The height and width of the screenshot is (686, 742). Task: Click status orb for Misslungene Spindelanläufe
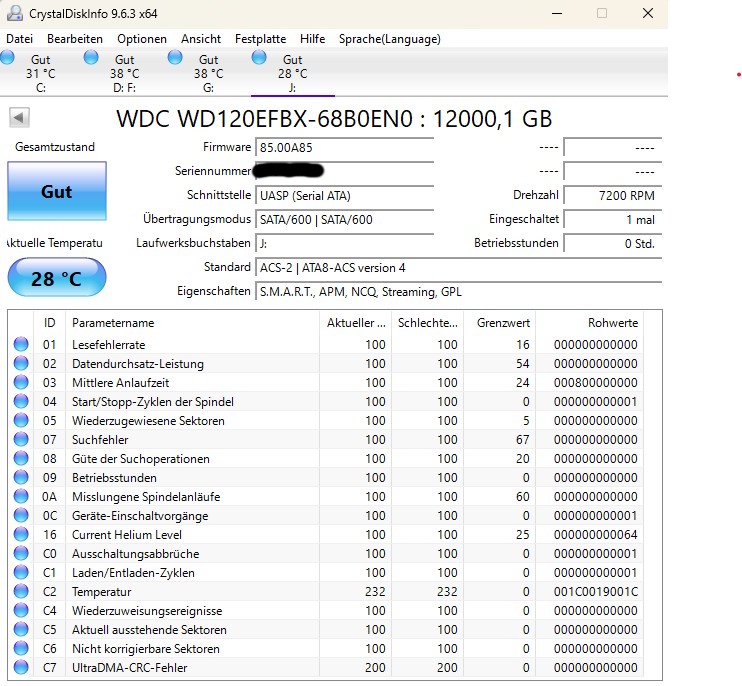coord(21,496)
